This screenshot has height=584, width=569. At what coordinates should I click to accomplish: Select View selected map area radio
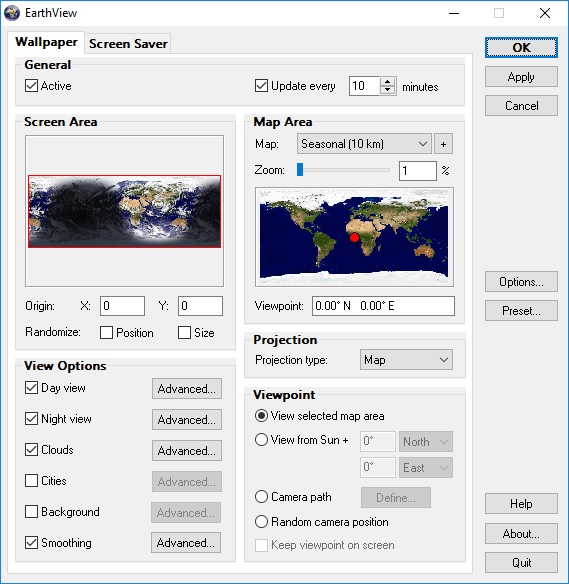pos(261,416)
